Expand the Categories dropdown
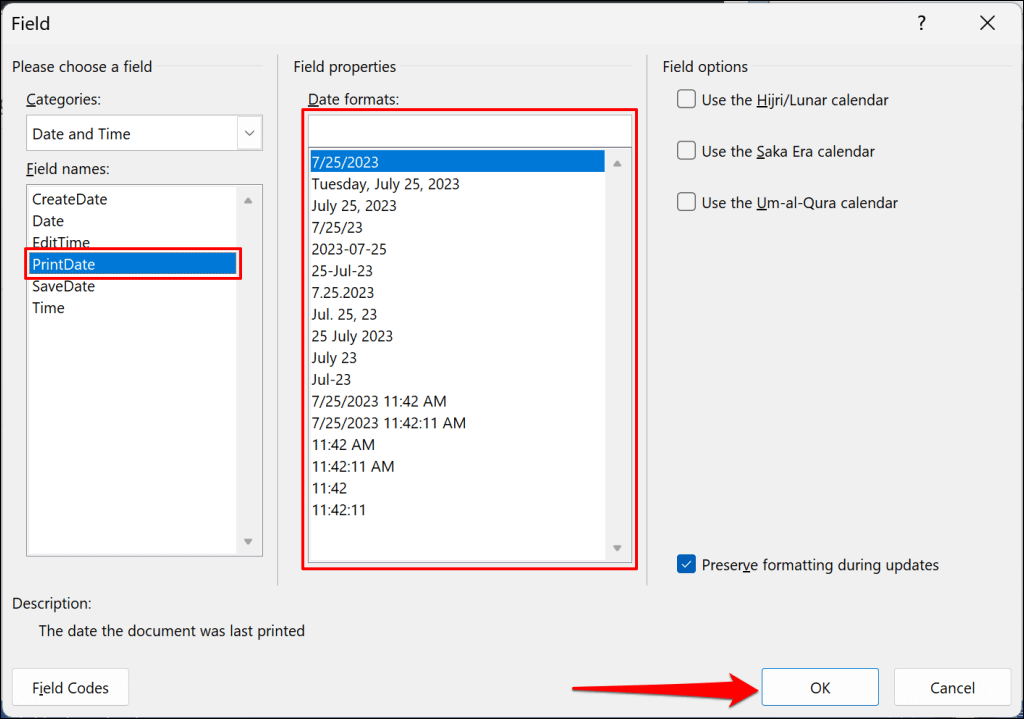This screenshot has width=1024, height=719. tap(249, 133)
